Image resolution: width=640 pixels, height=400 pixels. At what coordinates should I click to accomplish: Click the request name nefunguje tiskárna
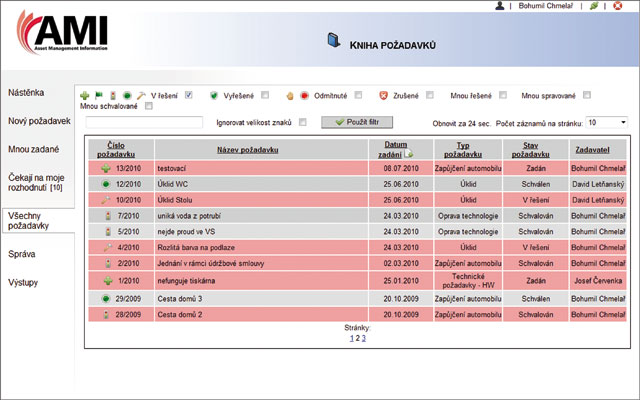(186, 281)
